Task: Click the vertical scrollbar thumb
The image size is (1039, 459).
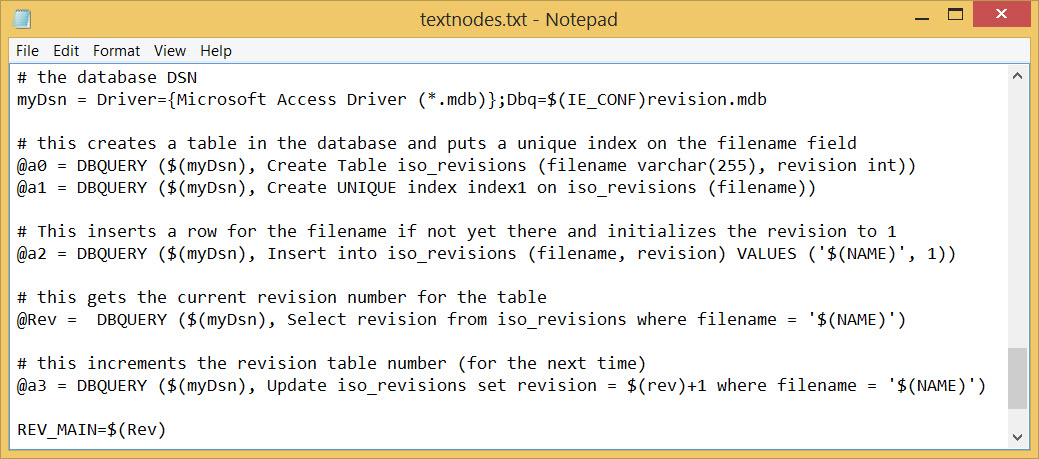Action: [1017, 379]
